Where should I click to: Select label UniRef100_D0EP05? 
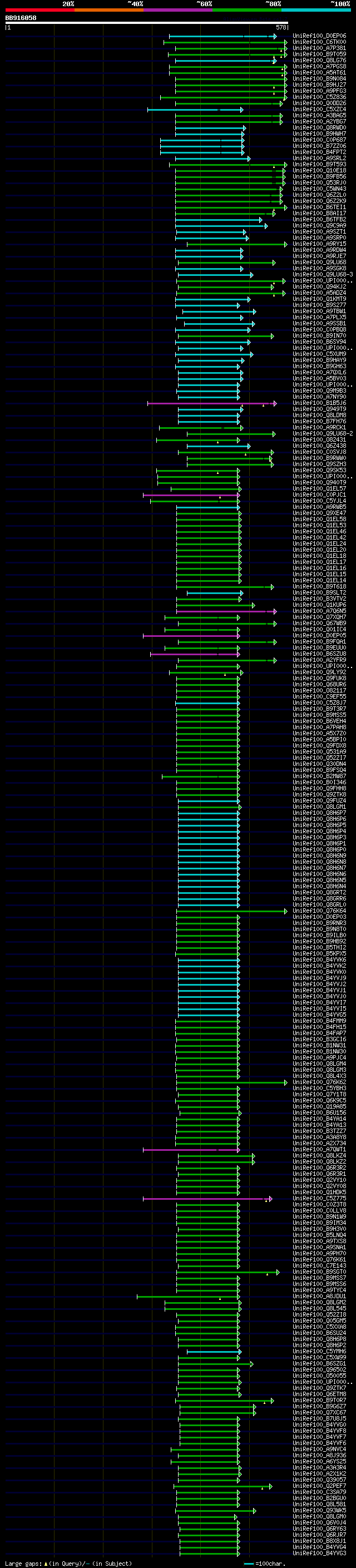point(319,635)
